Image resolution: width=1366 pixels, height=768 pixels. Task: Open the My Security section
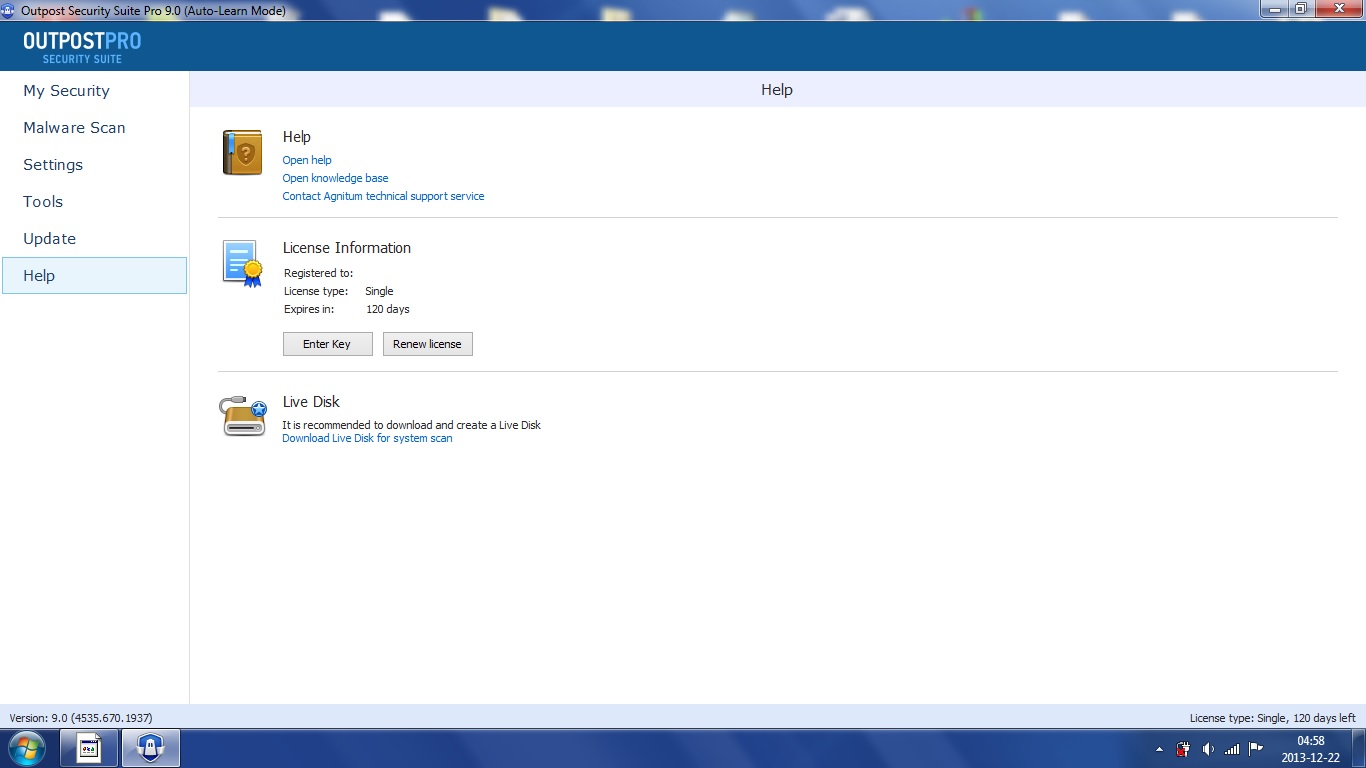(94, 91)
